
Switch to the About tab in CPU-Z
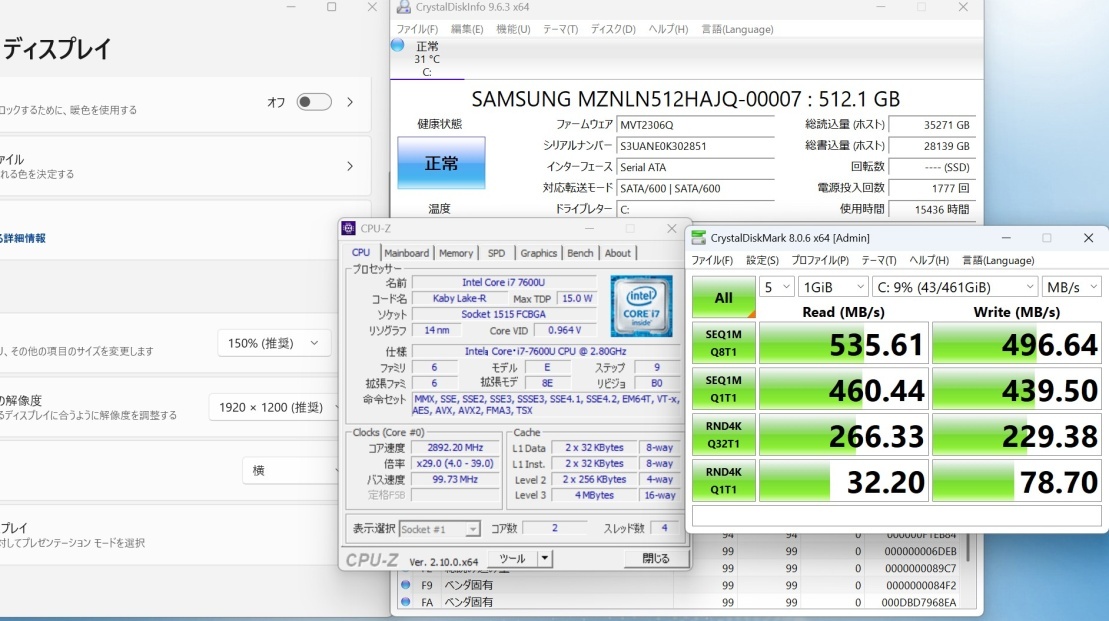tap(617, 253)
